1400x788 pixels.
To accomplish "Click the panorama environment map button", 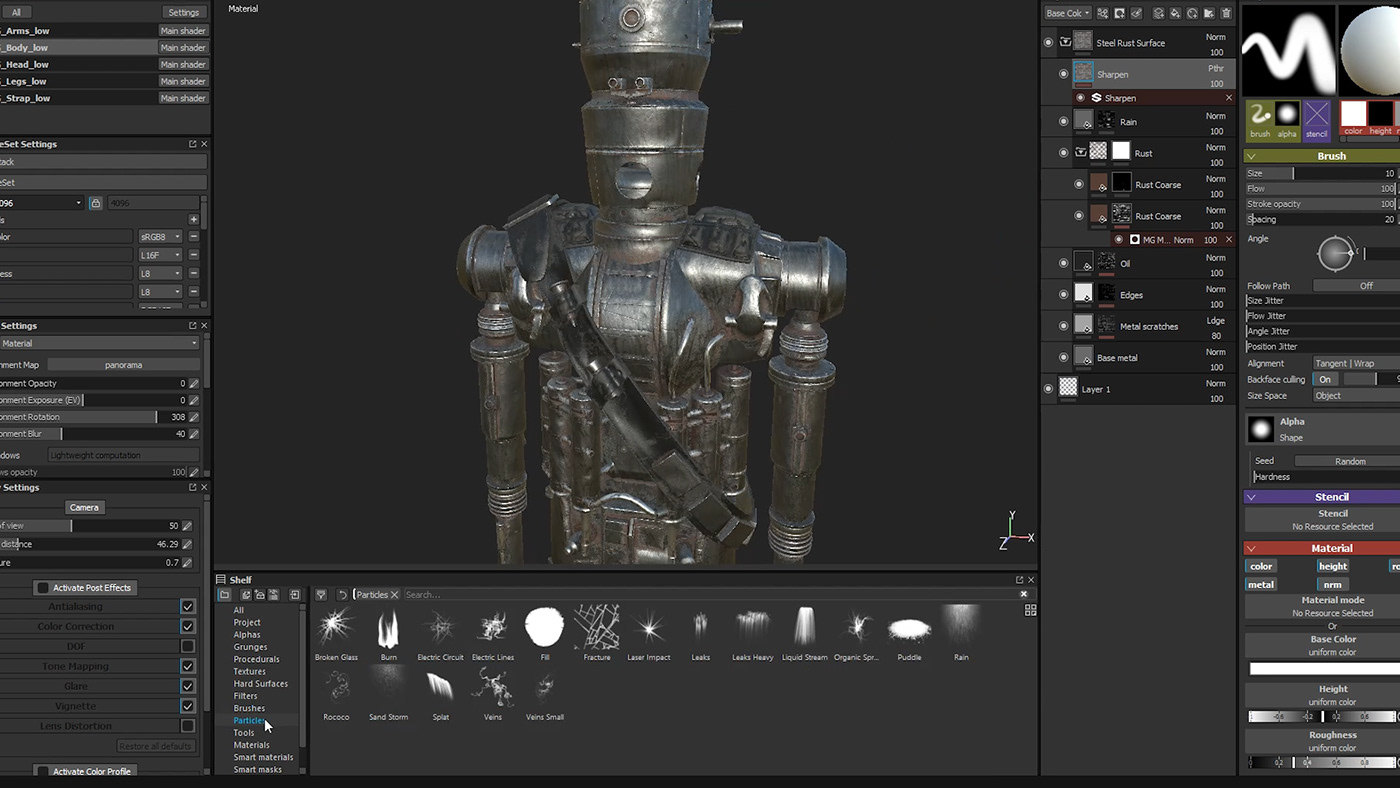I will 124,365.
